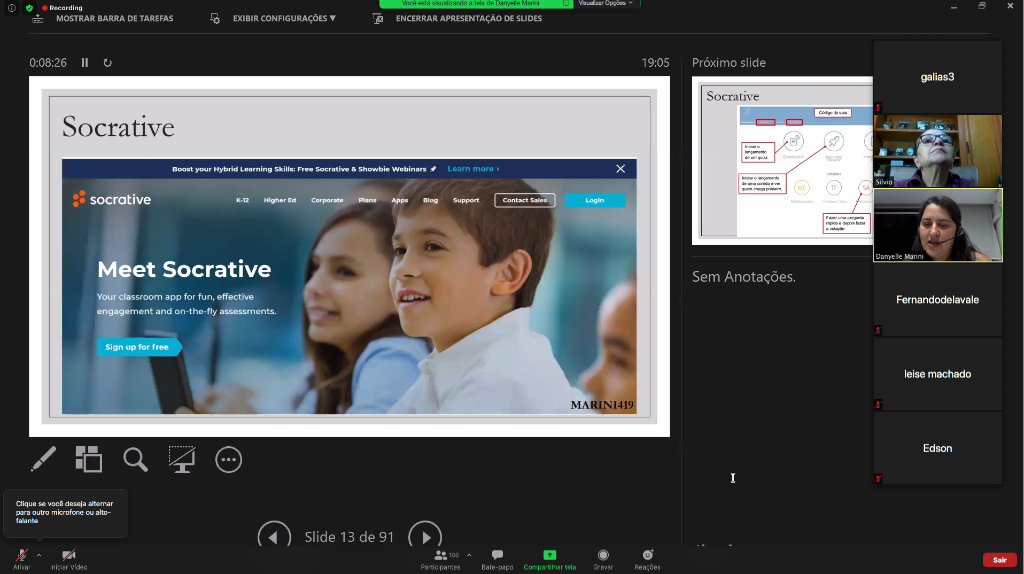The image size is (1024, 574).
Task: Click the meeting information icon
Action: tap(12, 8)
